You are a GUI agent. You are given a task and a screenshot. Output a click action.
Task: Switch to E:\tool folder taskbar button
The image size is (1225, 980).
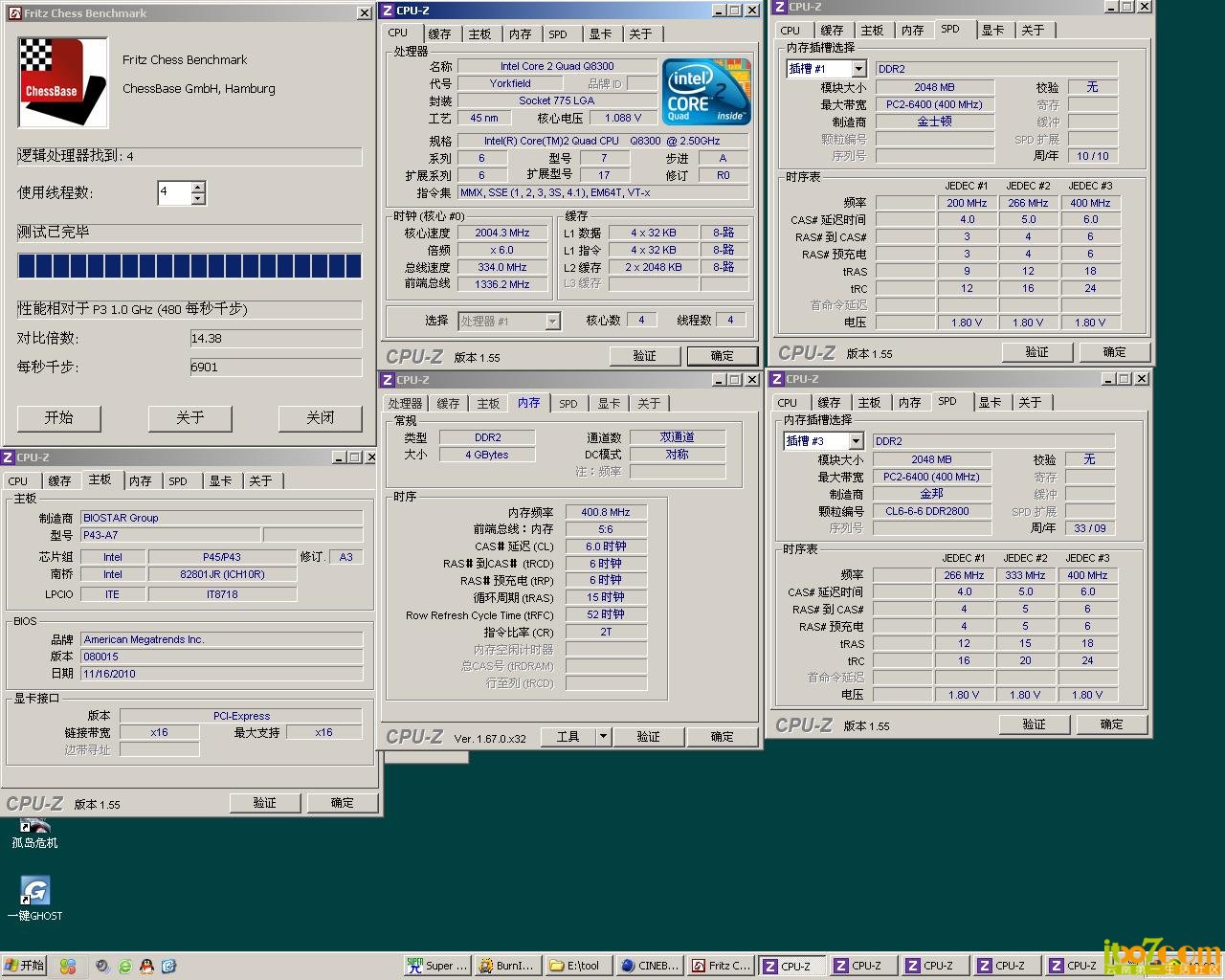tap(579, 966)
